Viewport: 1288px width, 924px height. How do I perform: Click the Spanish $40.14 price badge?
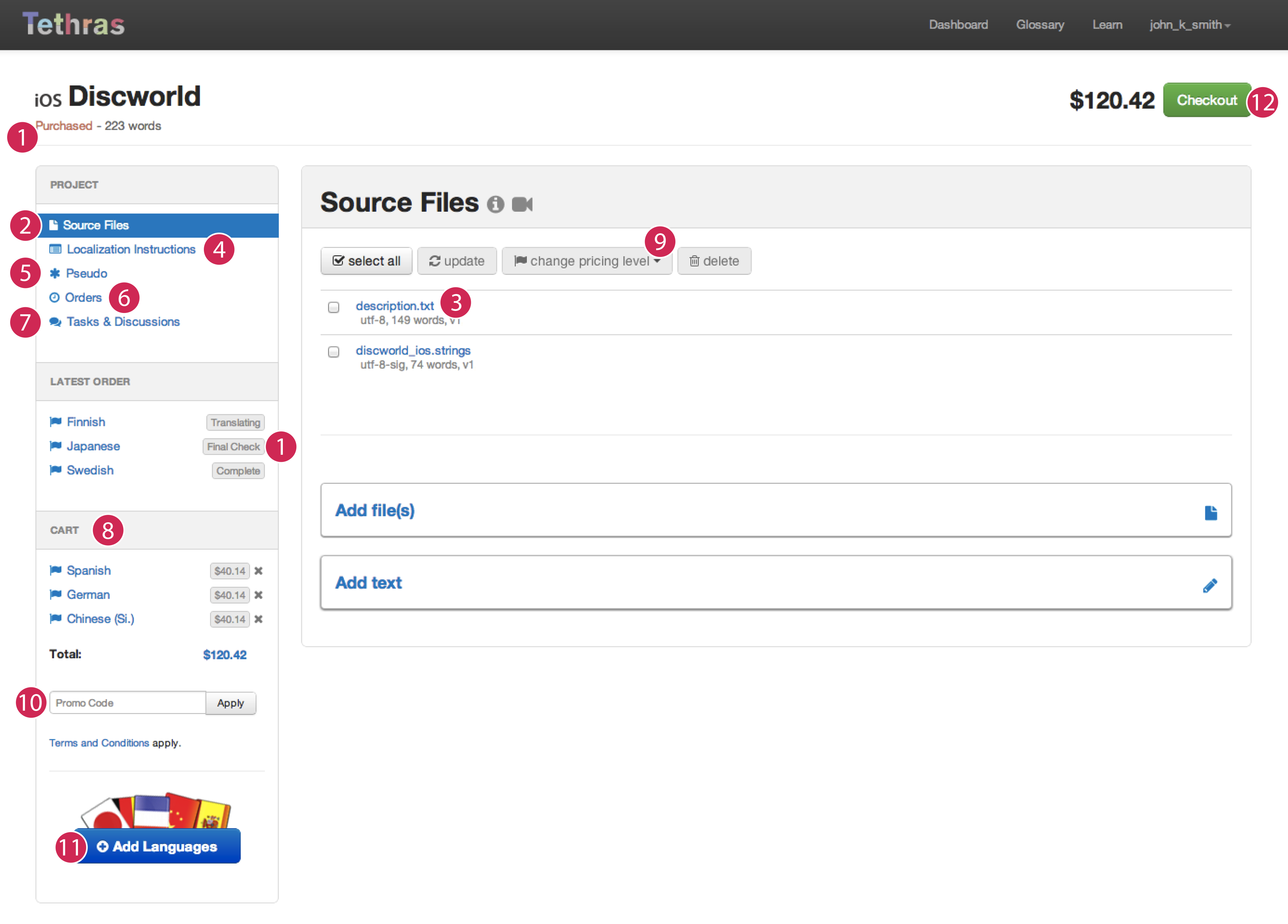230,571
